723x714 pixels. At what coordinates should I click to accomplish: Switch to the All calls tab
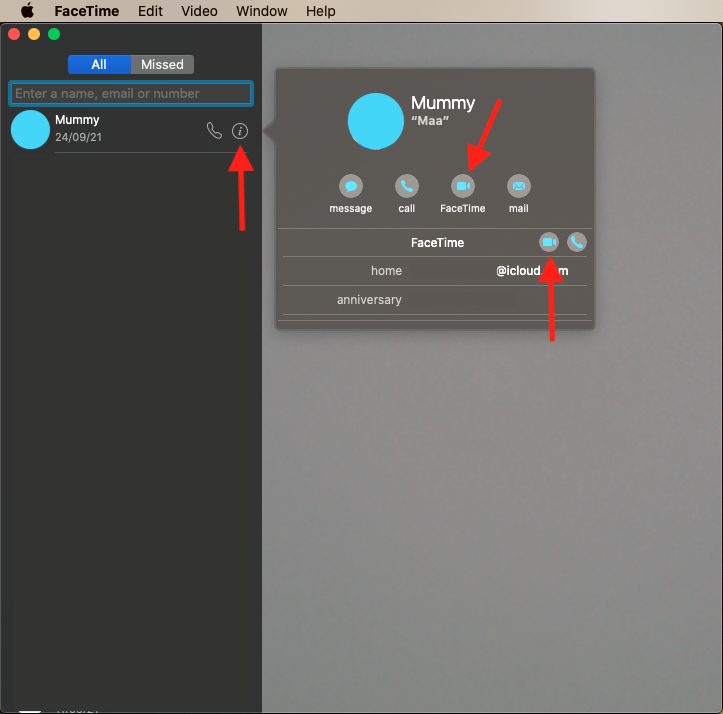[99, 64]
